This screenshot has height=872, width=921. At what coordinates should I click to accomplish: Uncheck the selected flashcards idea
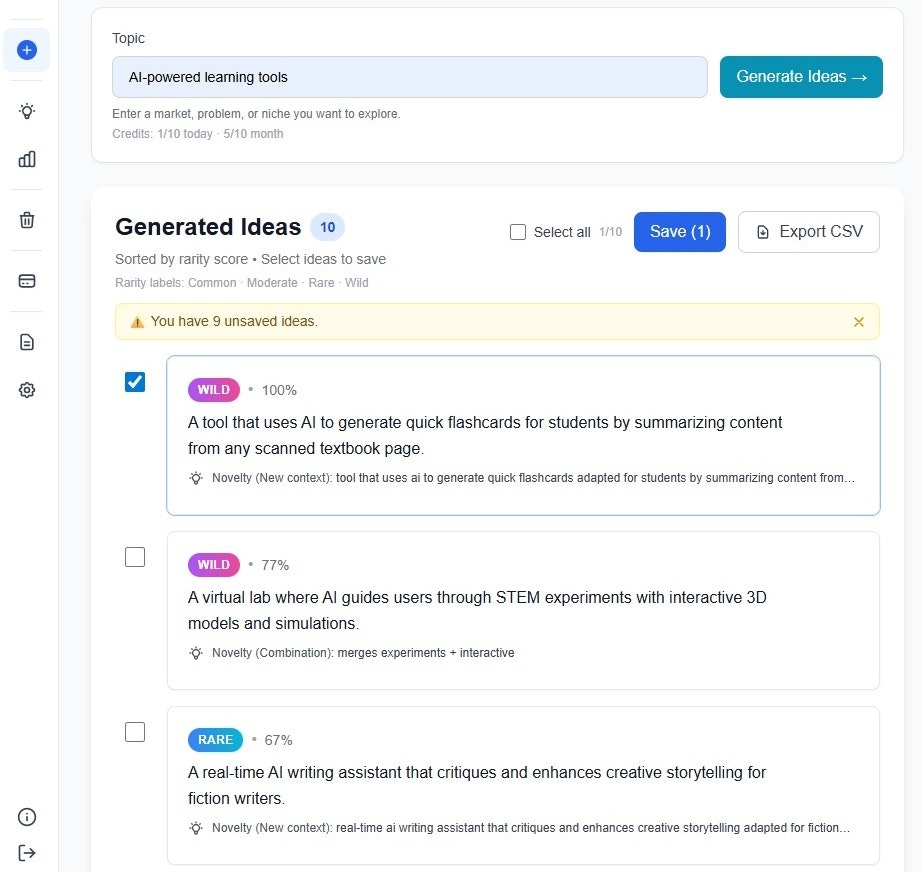tap(135, 382)
